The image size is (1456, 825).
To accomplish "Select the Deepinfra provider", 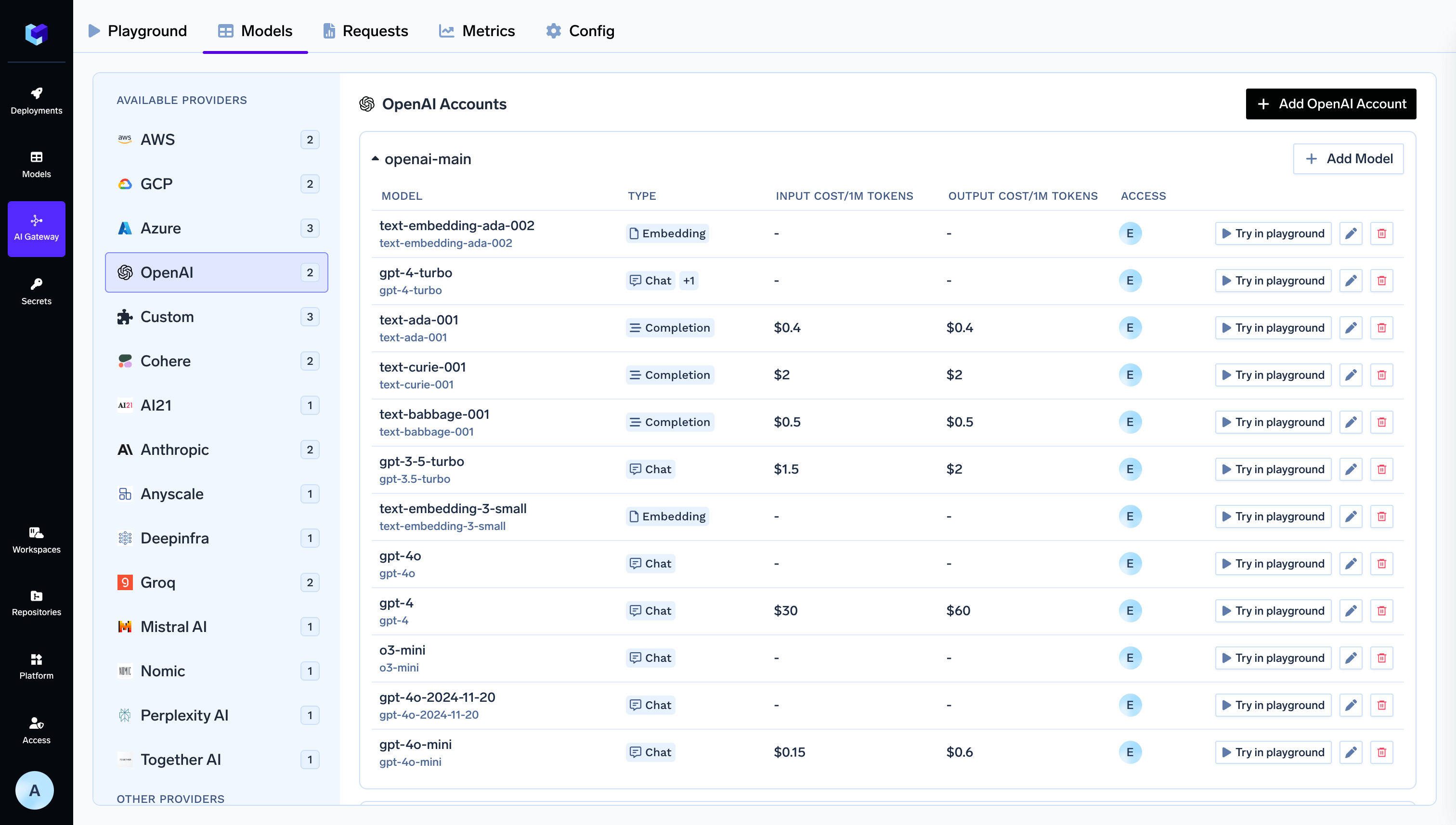I will pos(217,538).
